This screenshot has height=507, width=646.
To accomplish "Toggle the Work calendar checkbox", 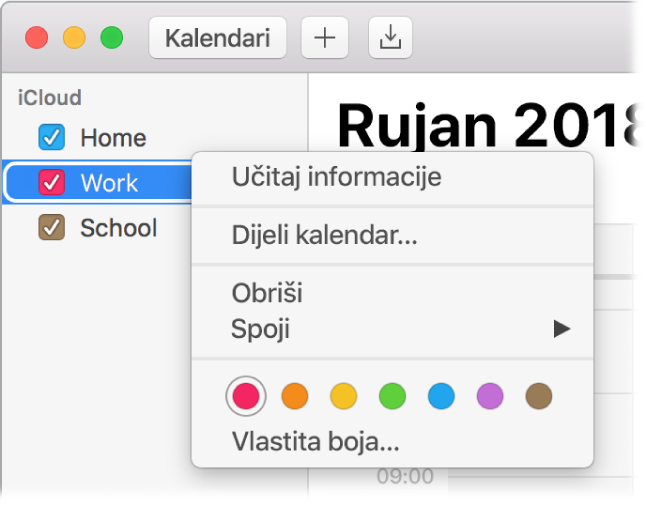I will click(x=51, y=182).
